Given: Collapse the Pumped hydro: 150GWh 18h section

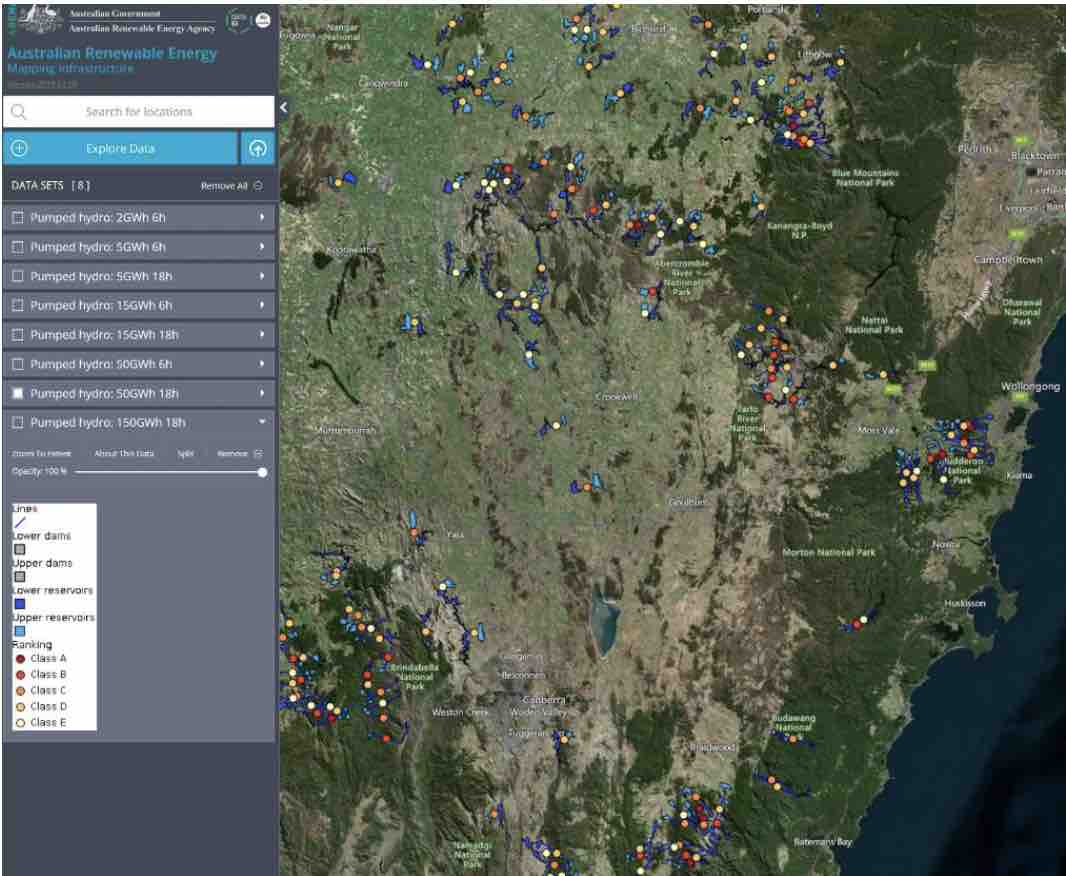Looking at the screenshot, I should (262, 423).
